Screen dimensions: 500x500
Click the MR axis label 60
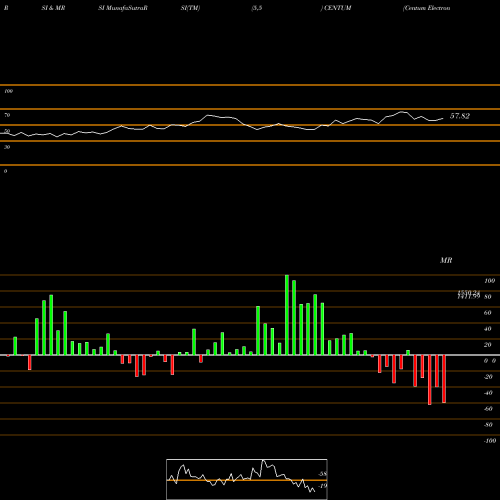[487, 313]
